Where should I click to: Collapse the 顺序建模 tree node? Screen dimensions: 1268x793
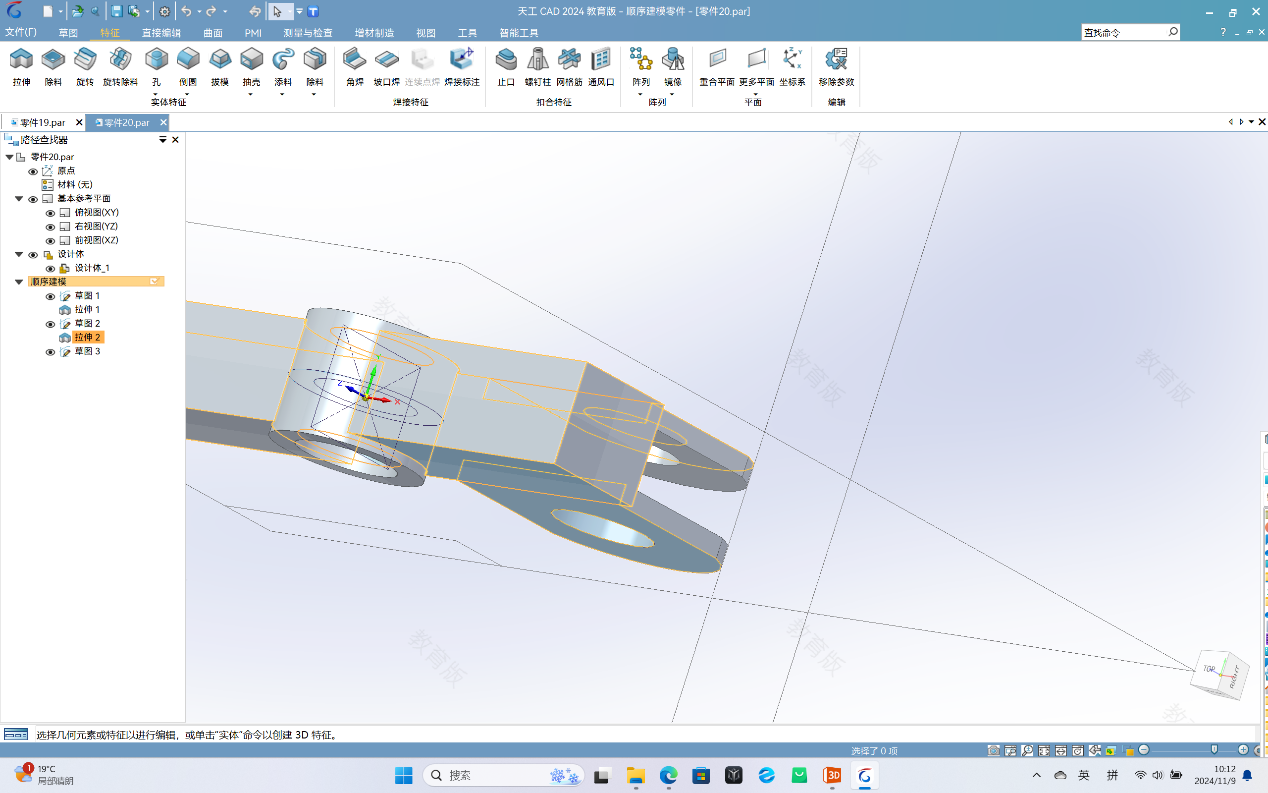pos(19,282)
